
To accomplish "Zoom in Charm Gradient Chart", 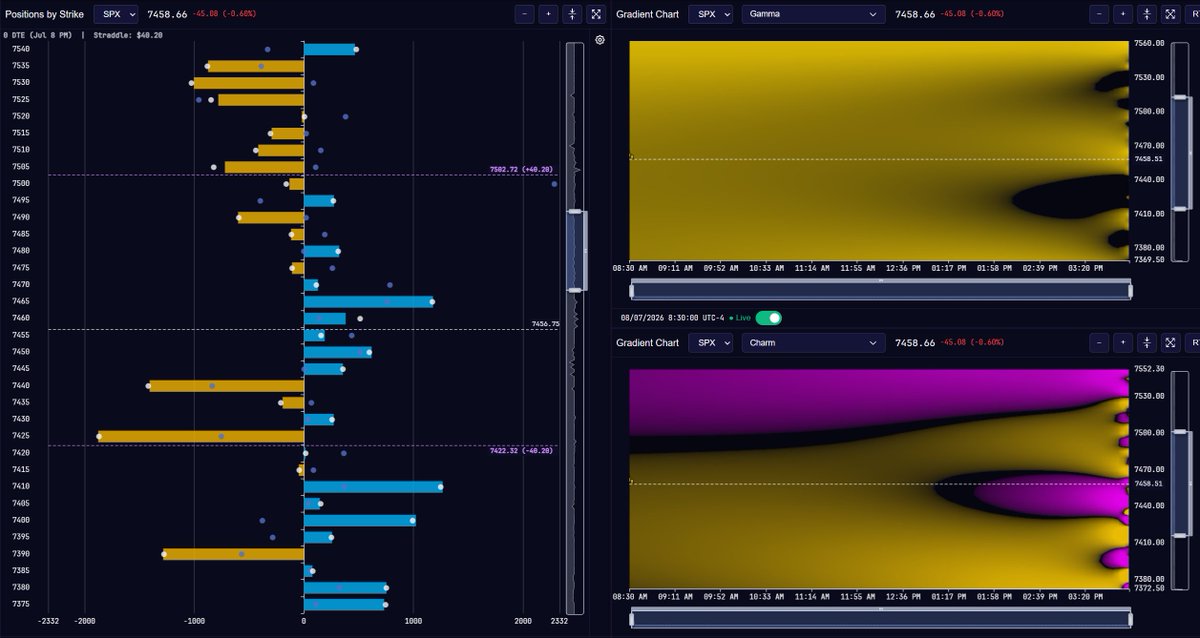I will 1123,342.
